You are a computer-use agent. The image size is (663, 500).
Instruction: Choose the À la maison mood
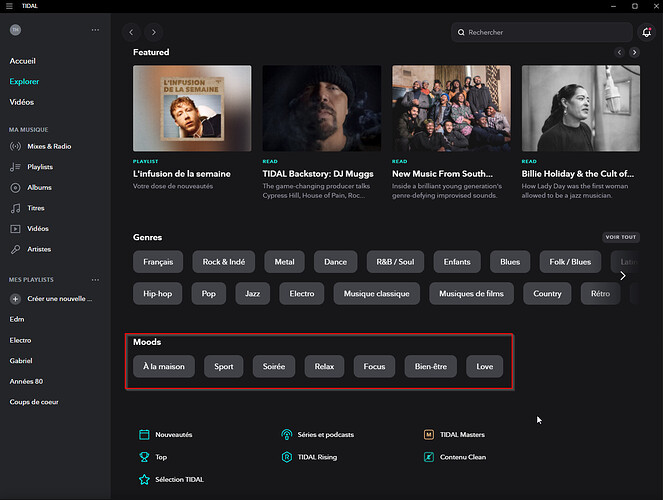tap(164, 366)
